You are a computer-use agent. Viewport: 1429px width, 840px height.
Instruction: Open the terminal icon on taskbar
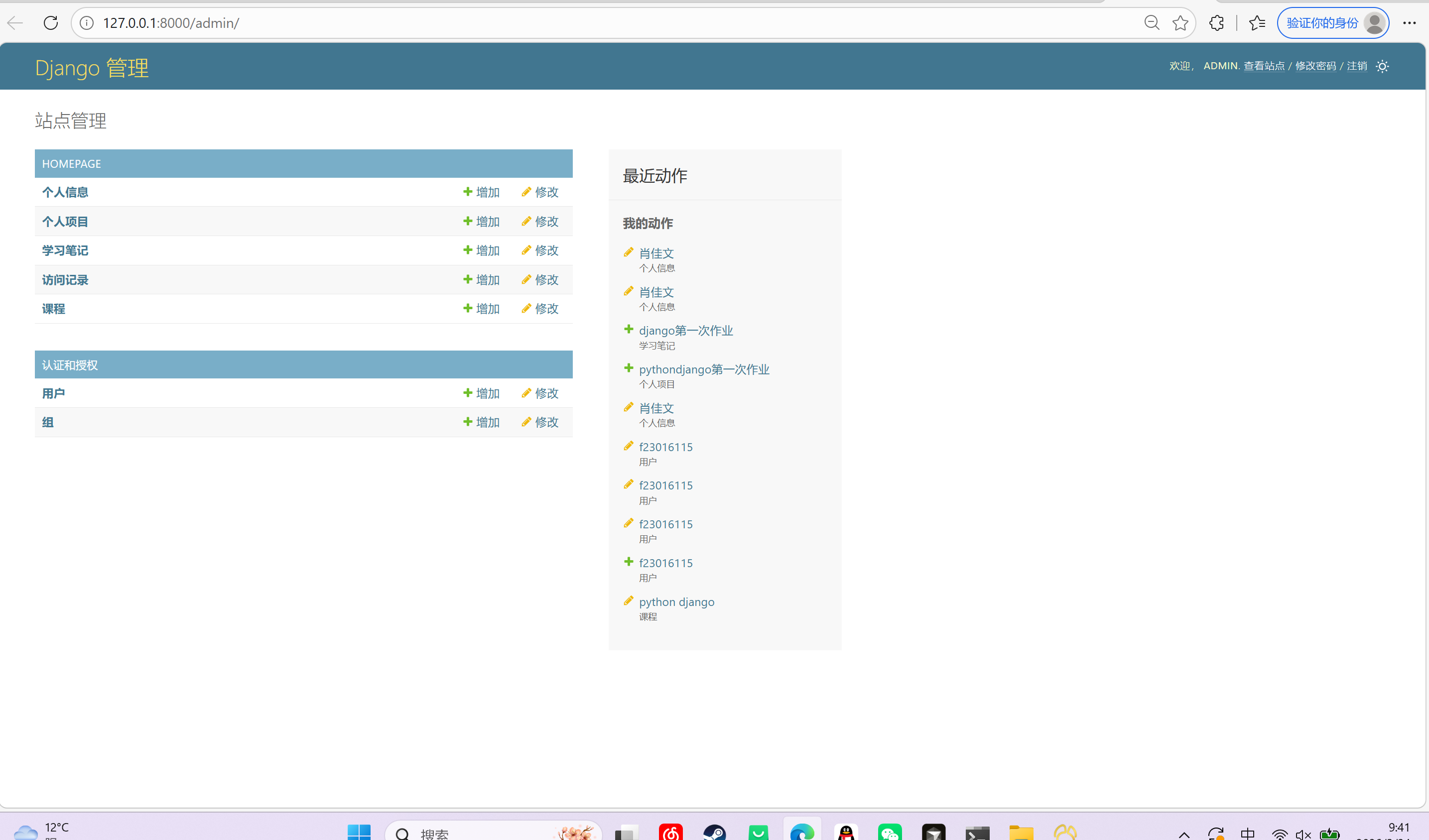pyautogui.click(x=978, y=832)
